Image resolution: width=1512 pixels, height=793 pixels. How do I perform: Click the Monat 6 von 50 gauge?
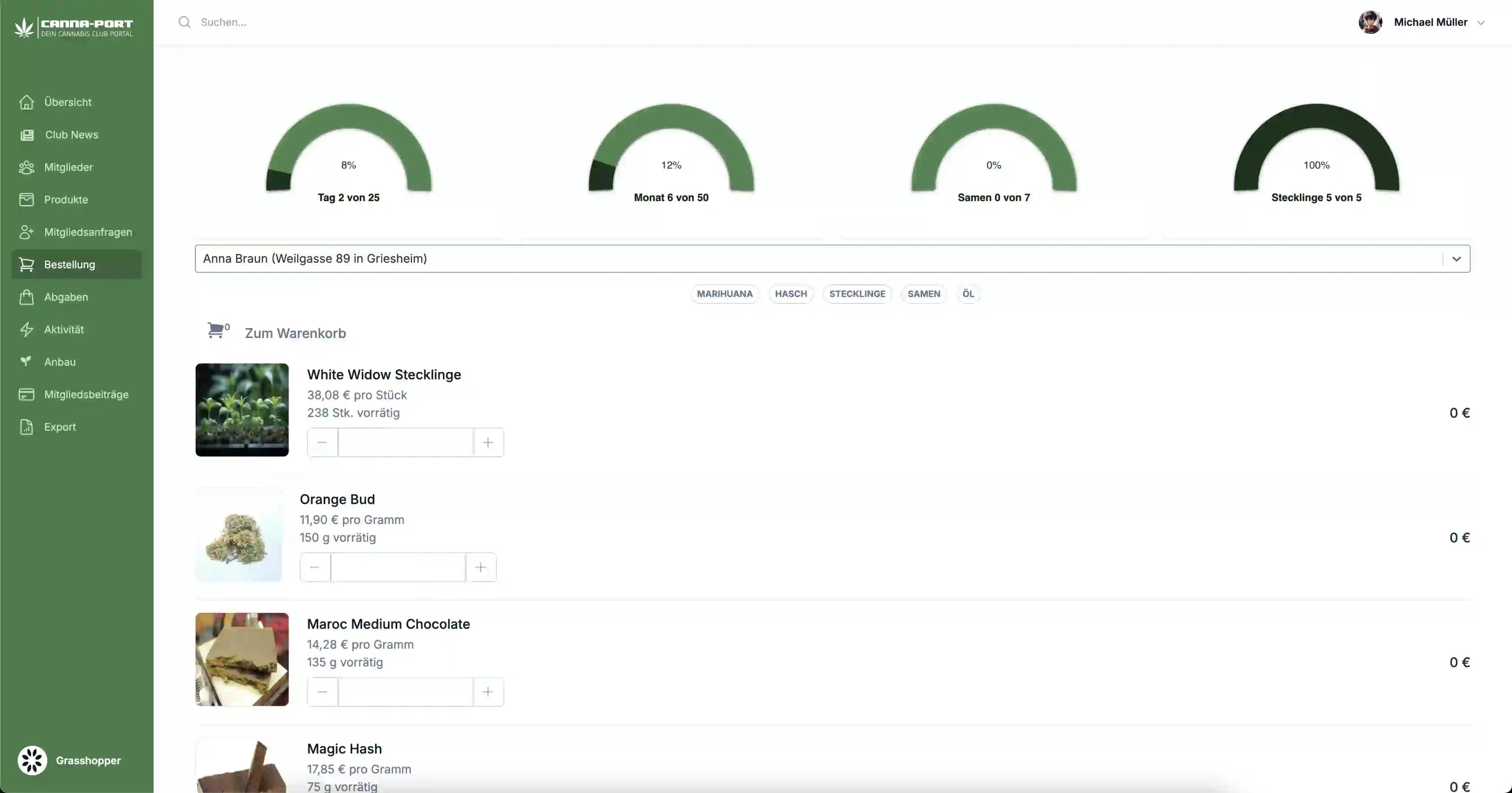click(671, 153)
